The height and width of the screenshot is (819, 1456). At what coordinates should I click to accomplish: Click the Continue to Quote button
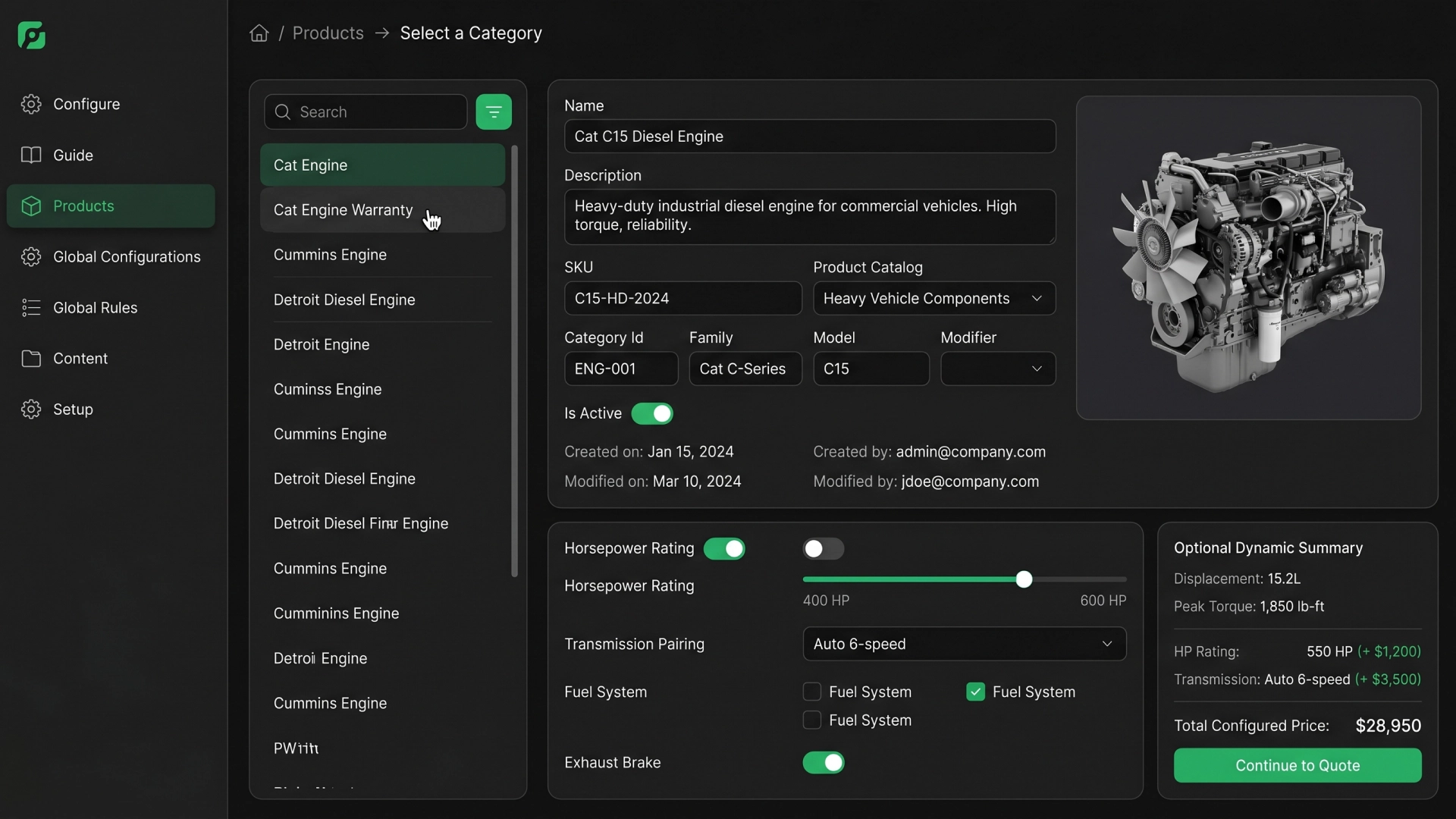click(x=1297, y=765)
